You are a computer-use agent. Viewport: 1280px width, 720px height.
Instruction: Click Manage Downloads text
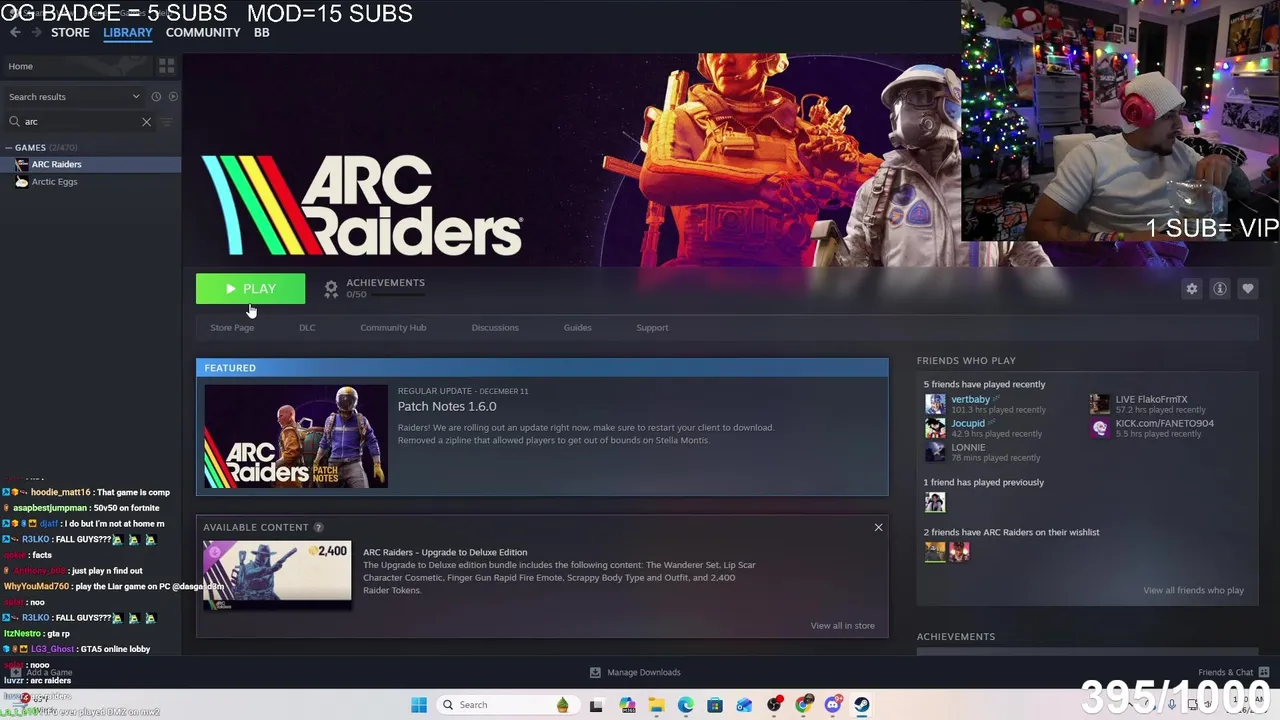[643, 672]
